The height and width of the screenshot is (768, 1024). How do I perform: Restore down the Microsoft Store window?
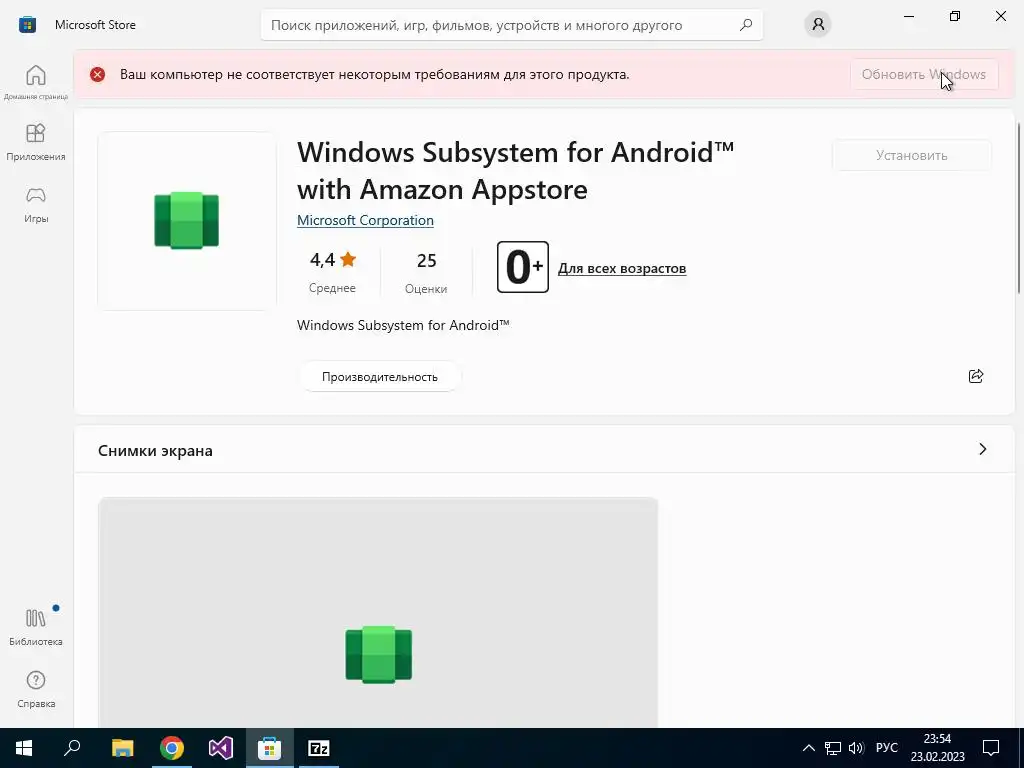click(955, 16)
